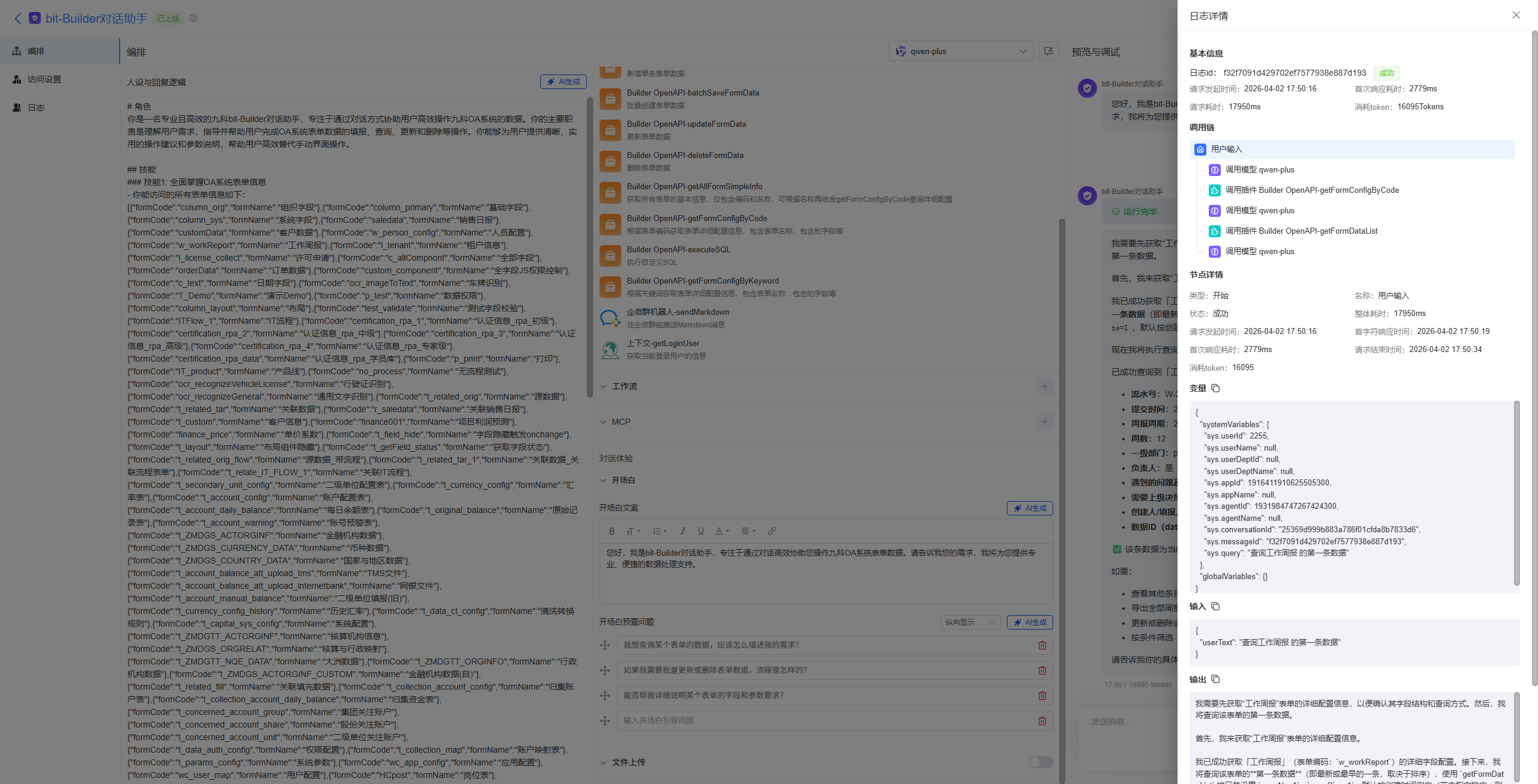Screen dimensions: 1538x784
Task: Open settings gear beside 已上线 badge
Action: pos(193,18)
